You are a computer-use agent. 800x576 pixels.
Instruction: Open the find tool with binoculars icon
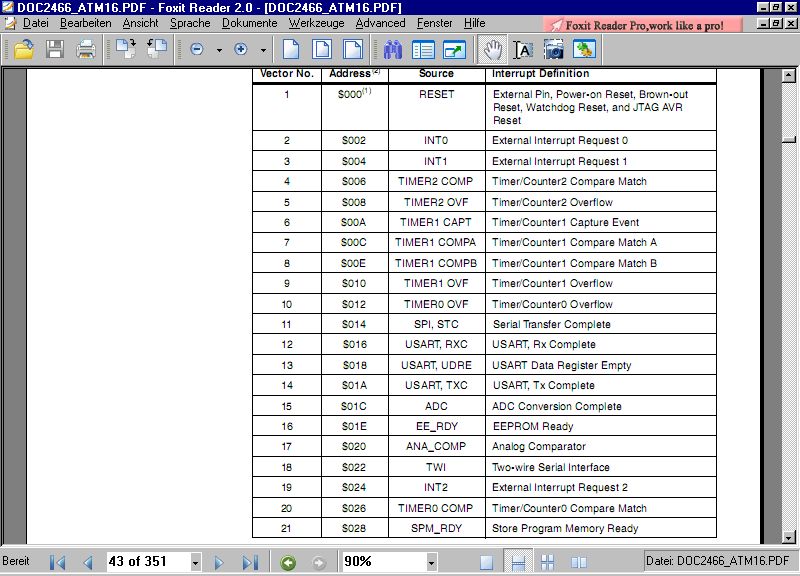[392, 49]
